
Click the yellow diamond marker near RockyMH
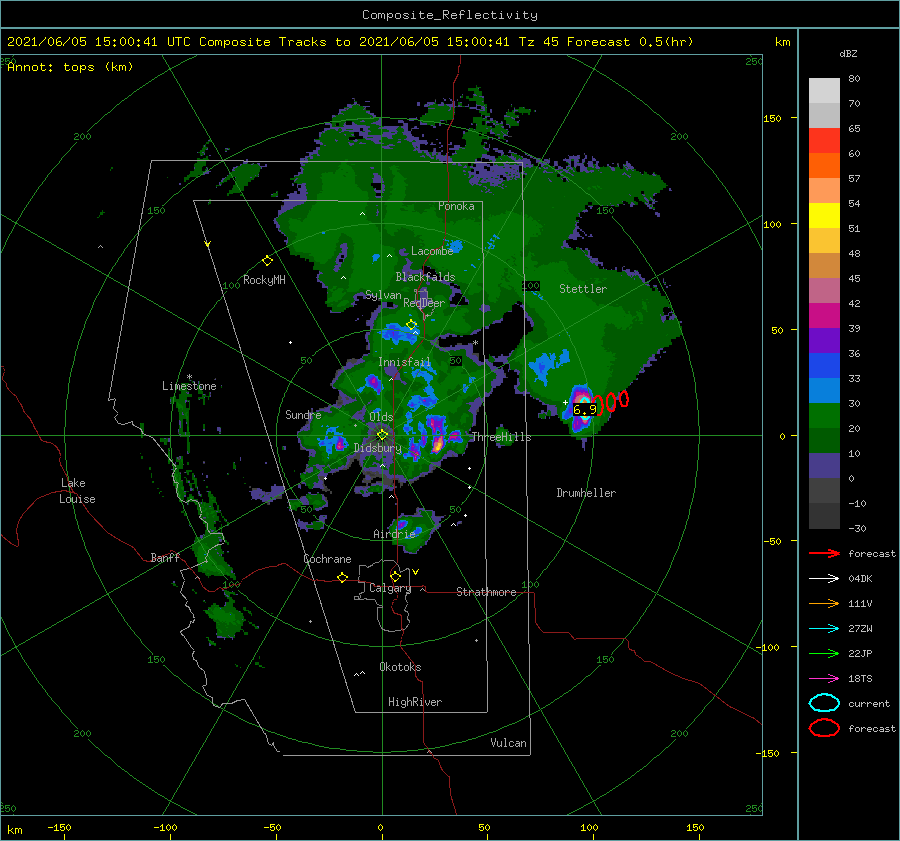(267, 261)
